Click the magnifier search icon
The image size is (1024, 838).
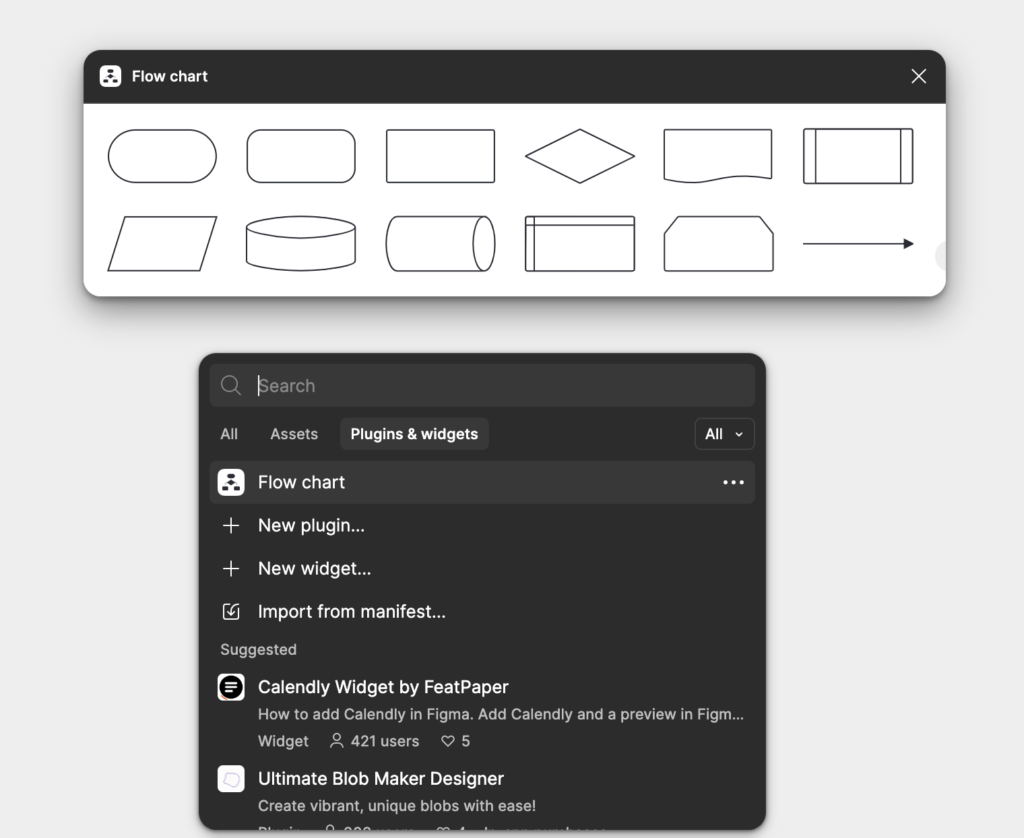click(x=231, y=385)
